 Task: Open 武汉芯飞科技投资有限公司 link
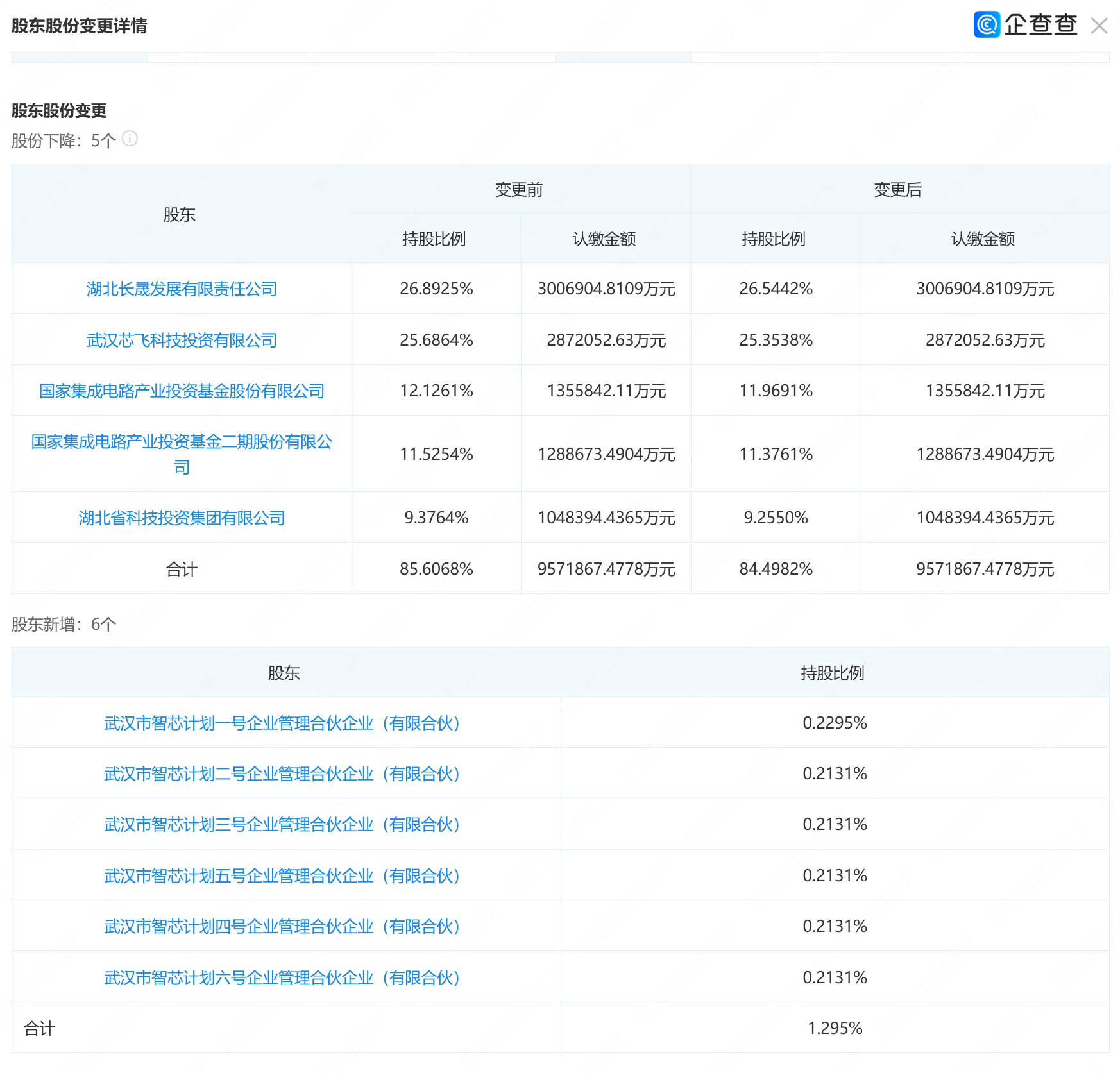coord(182,340)
